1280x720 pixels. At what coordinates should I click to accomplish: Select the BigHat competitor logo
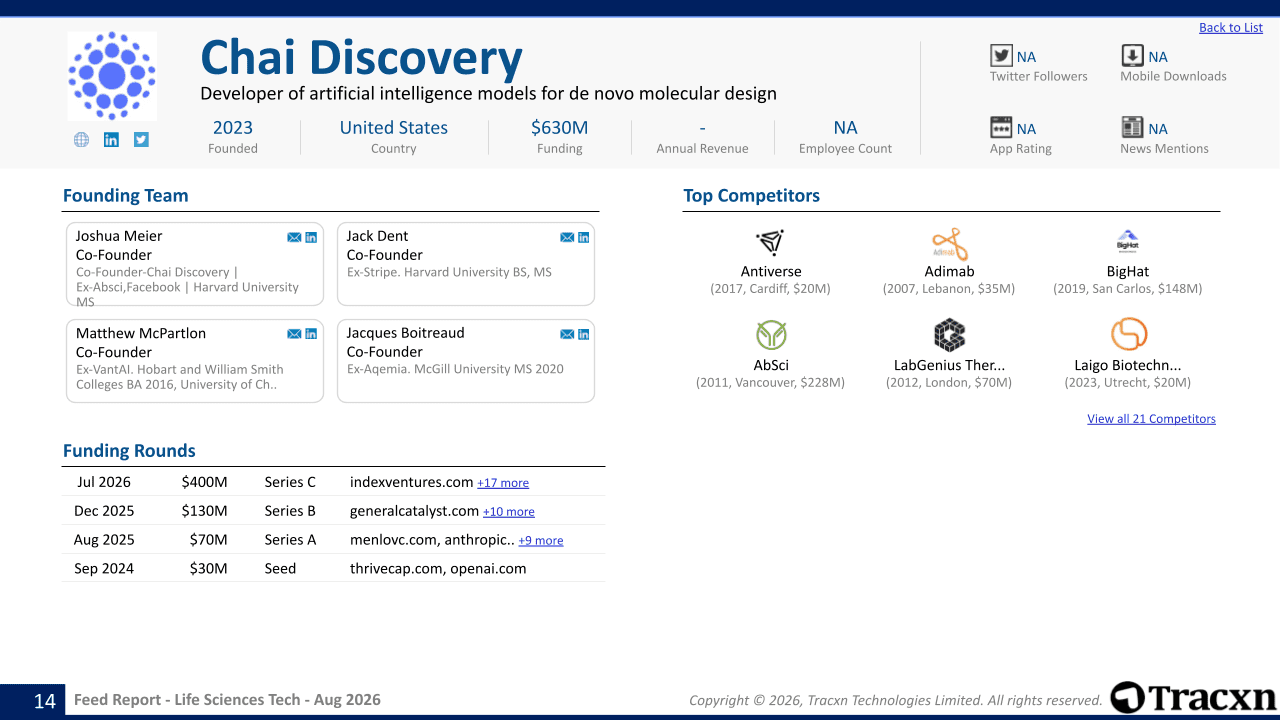(x=1127, y=242)
